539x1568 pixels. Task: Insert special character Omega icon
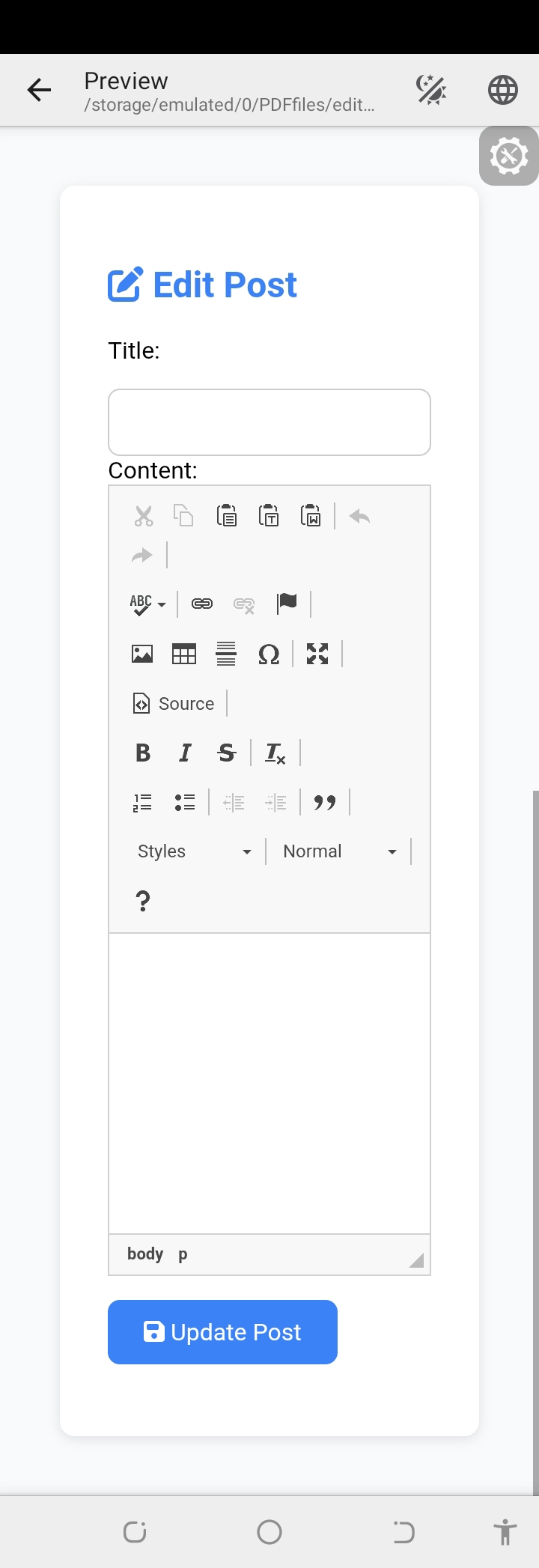click(268, 654)
